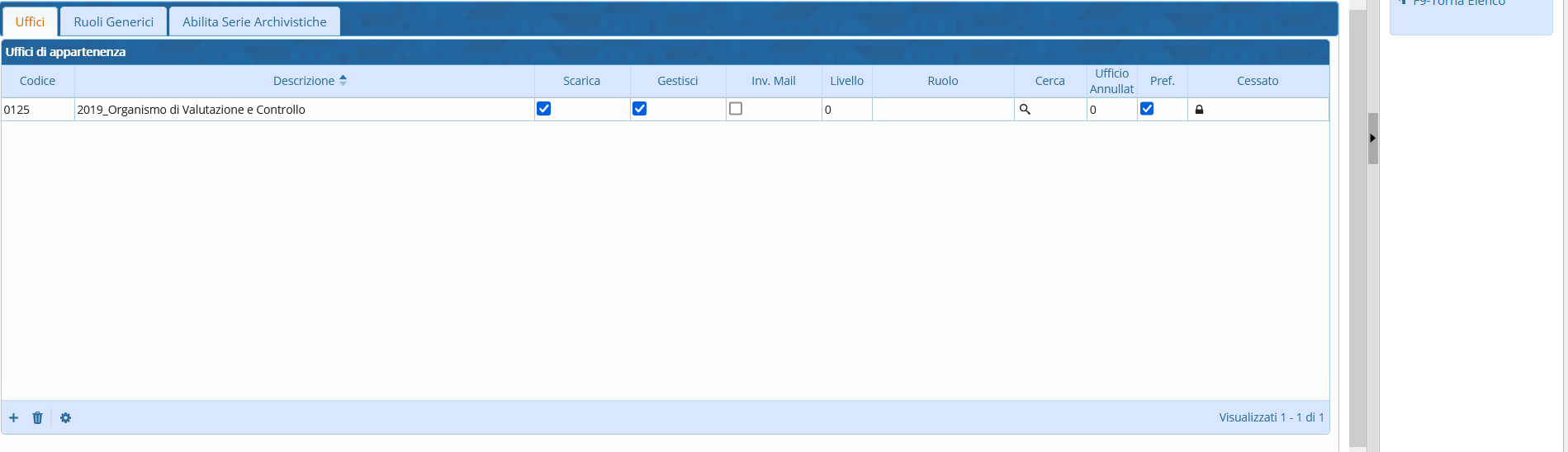This screenshot has height=452, width=1568.
Task: Switch to the Ruoli Generici tab
Action: 113,21
